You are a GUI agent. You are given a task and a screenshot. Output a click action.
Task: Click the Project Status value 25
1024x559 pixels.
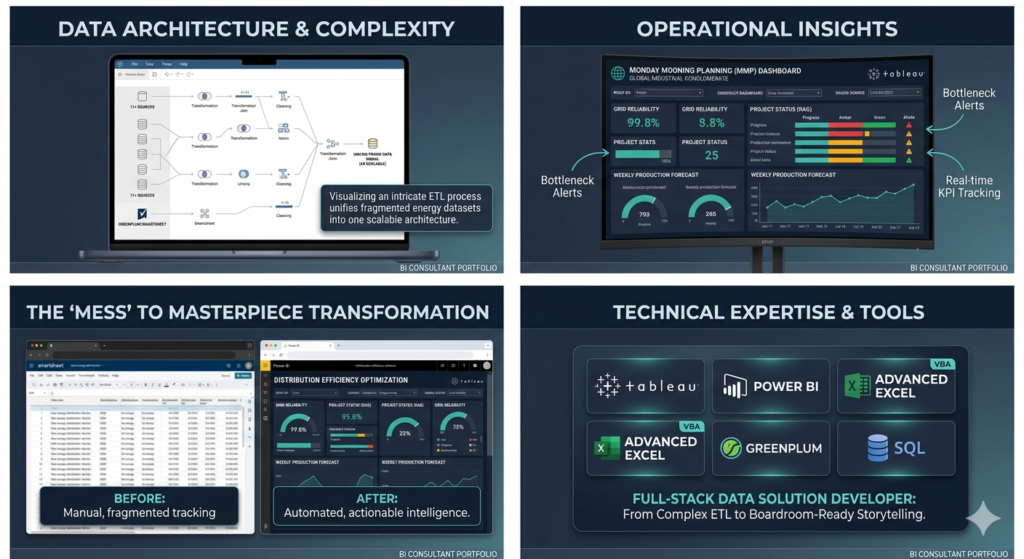(711, 155)
